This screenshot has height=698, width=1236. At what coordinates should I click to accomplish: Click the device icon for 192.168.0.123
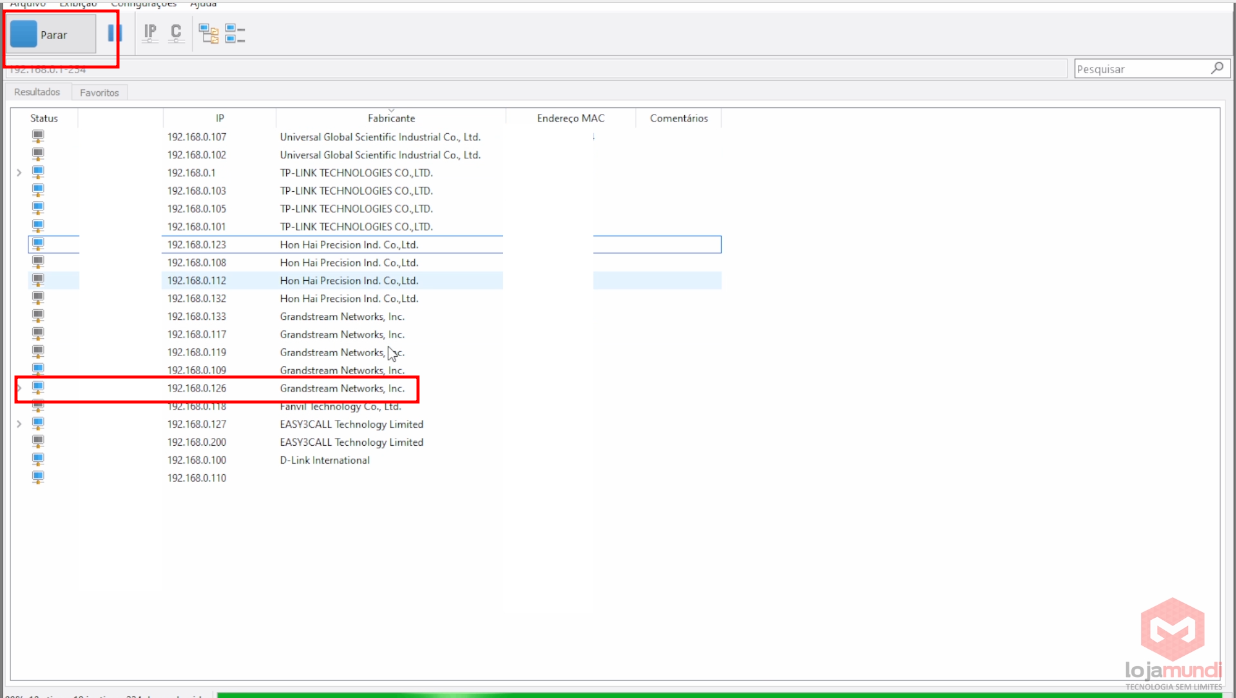(x=38, y=244)
